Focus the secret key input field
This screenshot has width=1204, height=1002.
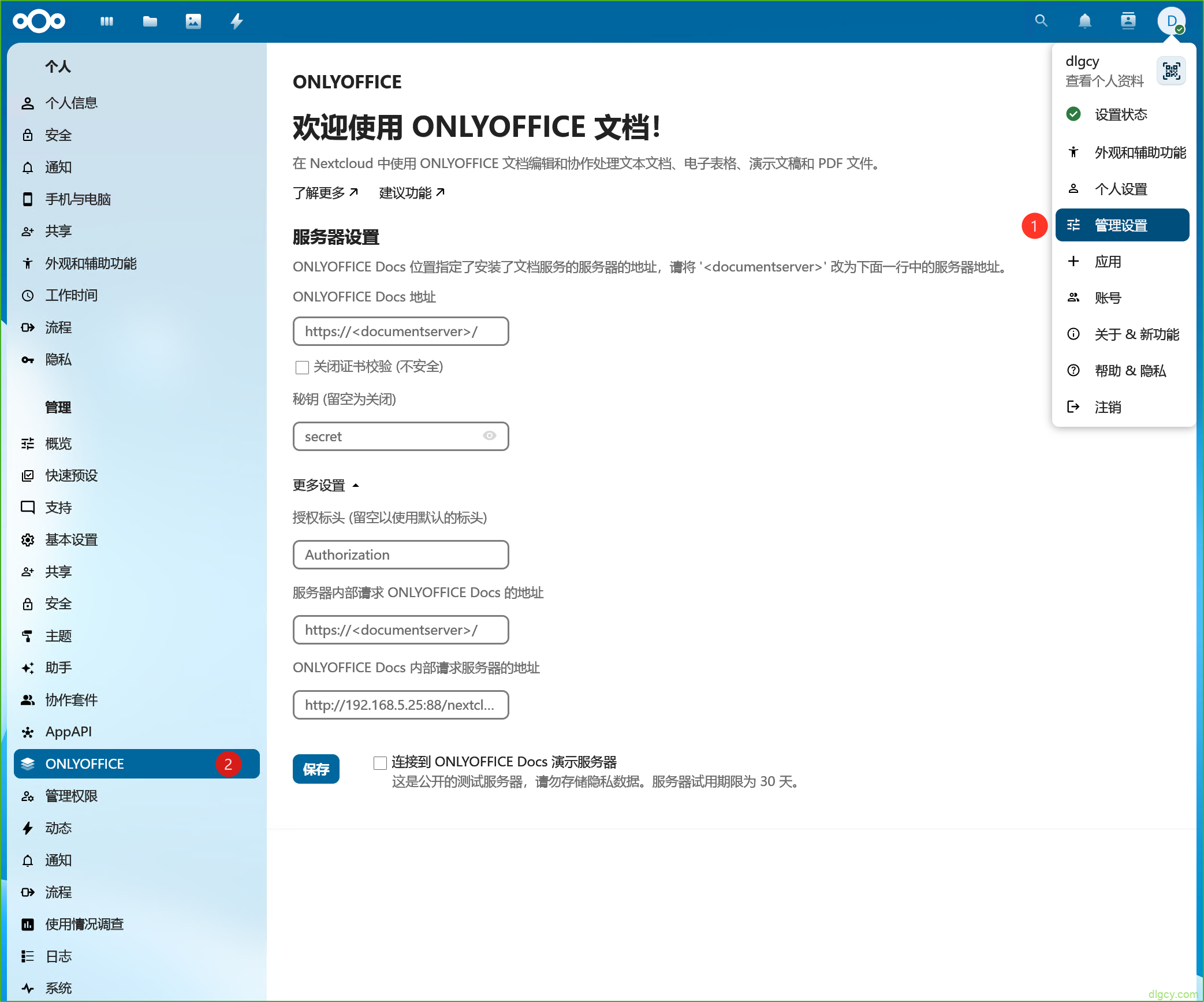click(x=401, y=437)
